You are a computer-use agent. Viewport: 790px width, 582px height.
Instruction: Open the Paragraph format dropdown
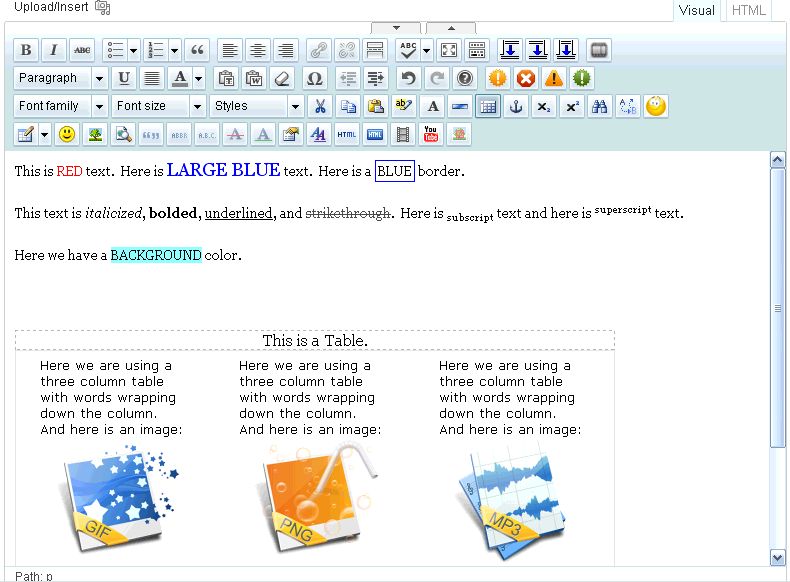coord(61,78)
